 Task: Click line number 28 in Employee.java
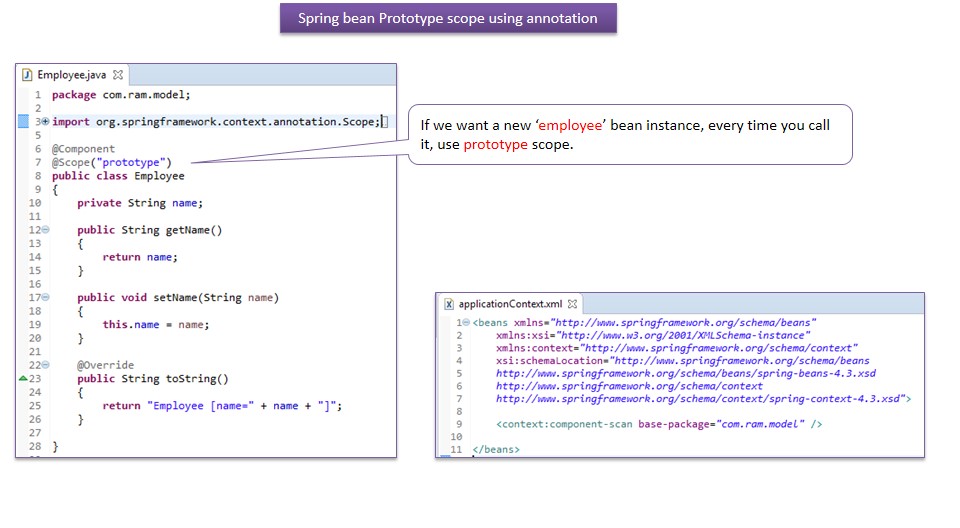tap(35, 446)
